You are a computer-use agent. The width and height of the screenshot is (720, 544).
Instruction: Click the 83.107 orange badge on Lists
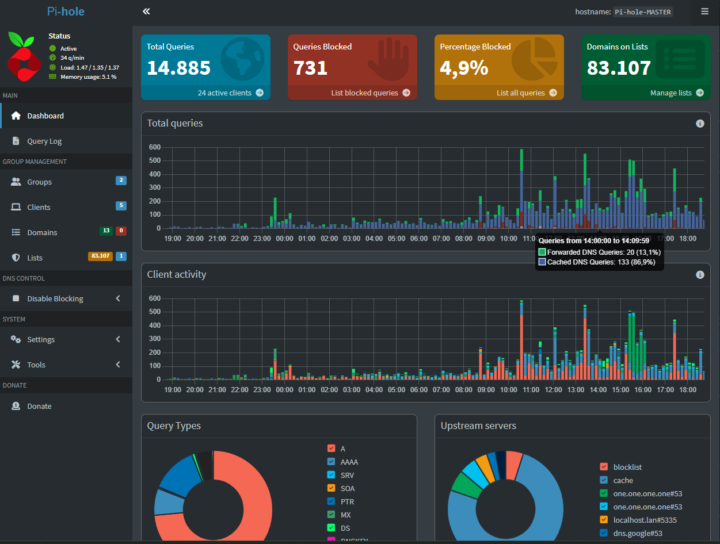tap(100, 256)
